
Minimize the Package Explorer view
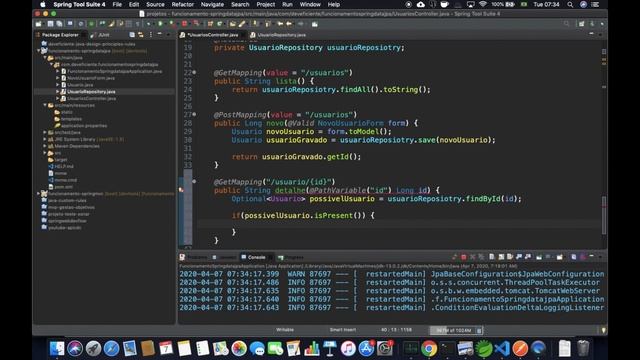tap(160, 34)
